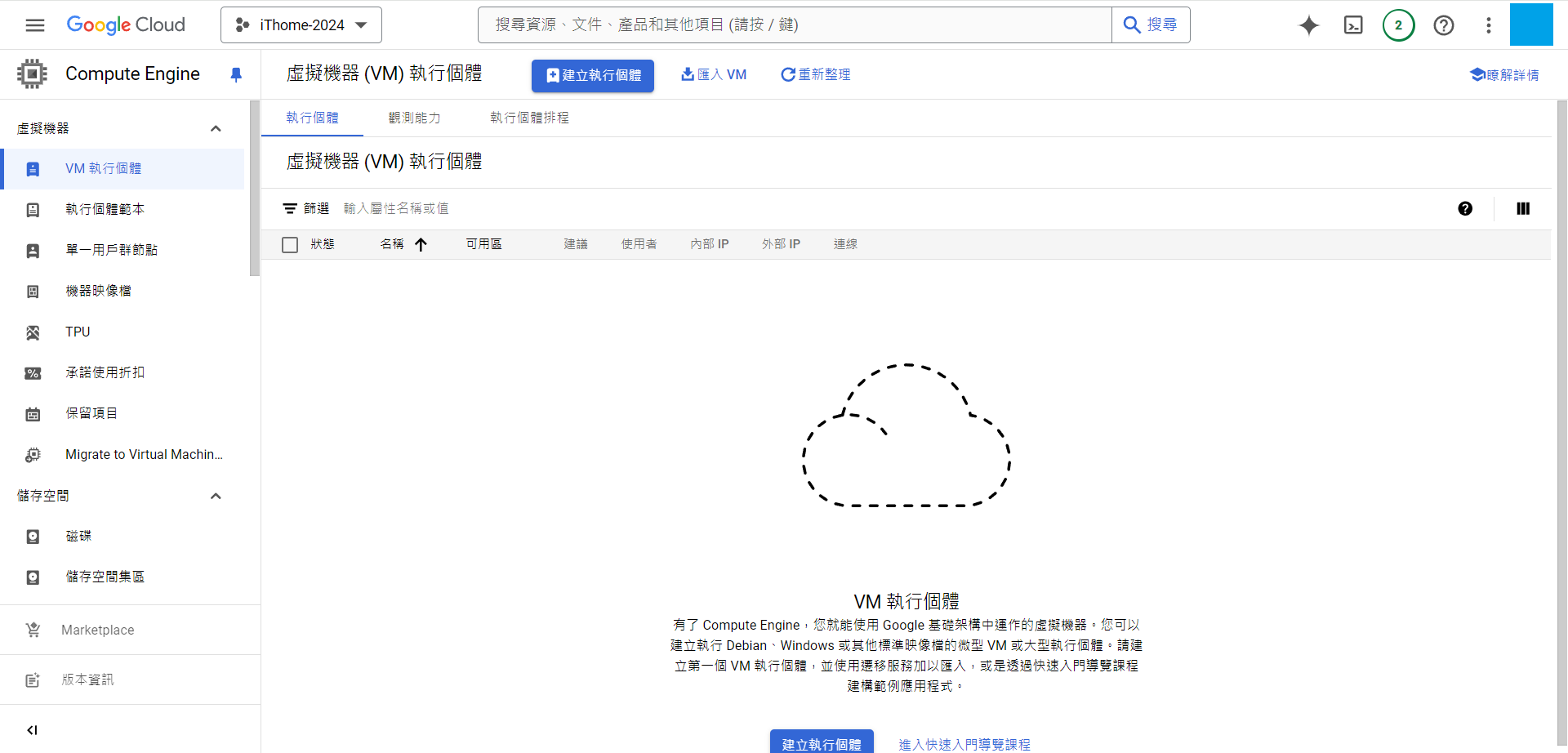Collapse the 虛擬機器 sidebar section
The image size is (1568, 753).
pyautogui.click(x=216, y=128)
